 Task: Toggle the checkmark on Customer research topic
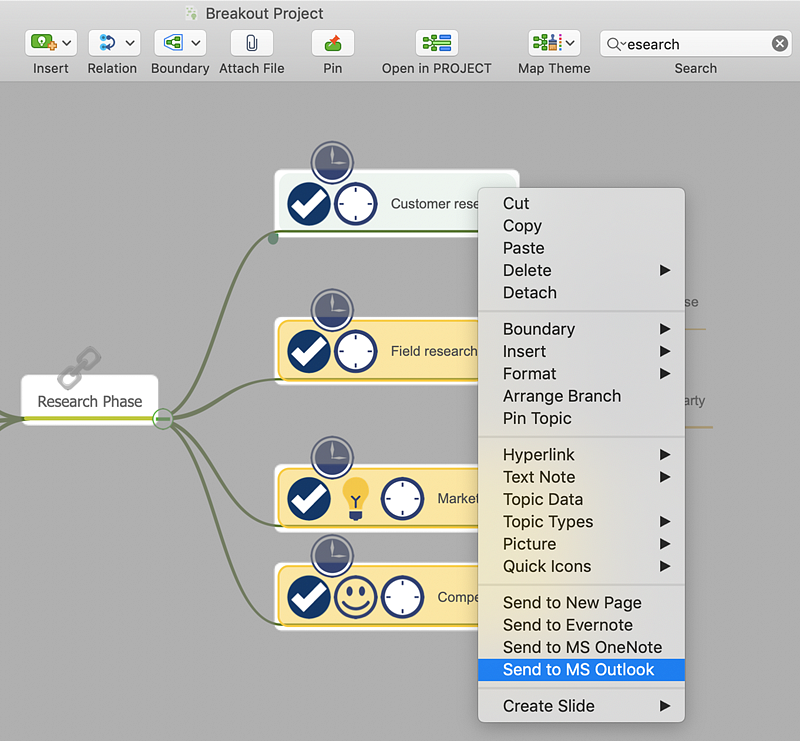(309, 204)
